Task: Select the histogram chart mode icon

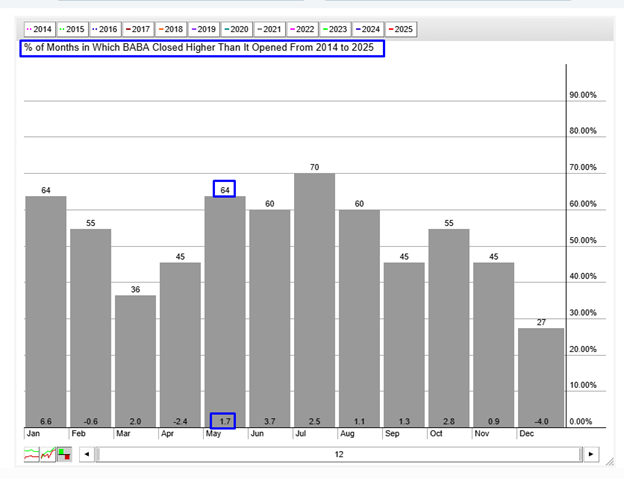Action: (64, 454)
